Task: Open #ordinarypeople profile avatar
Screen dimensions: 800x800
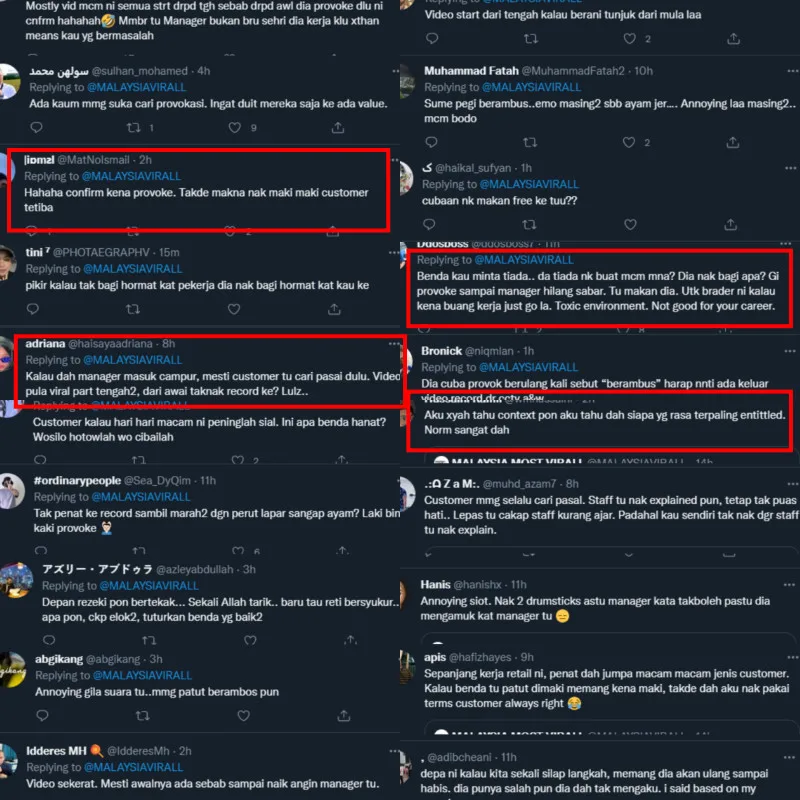Action: tap(11, 491)
